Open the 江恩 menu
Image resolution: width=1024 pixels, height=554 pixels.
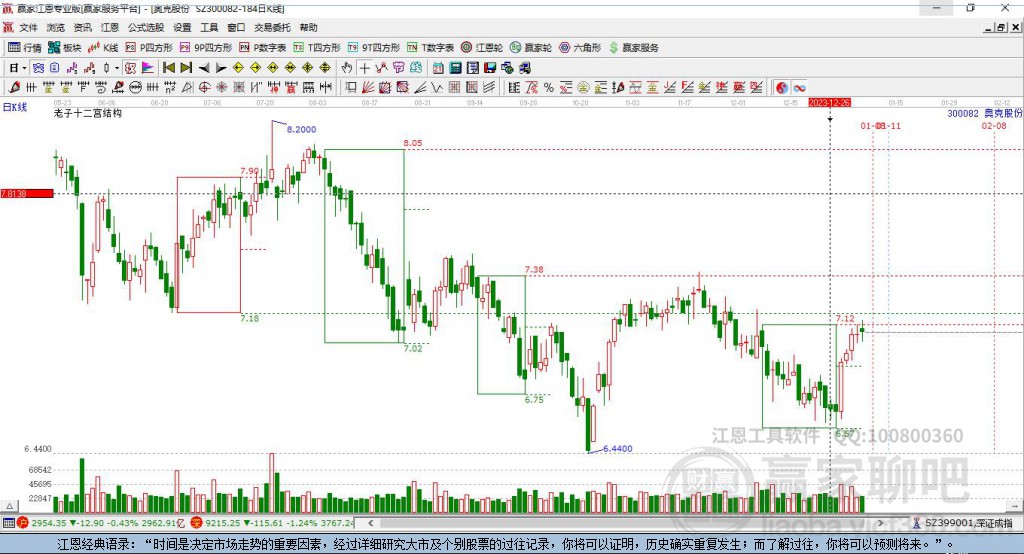[x=110, y=27]
